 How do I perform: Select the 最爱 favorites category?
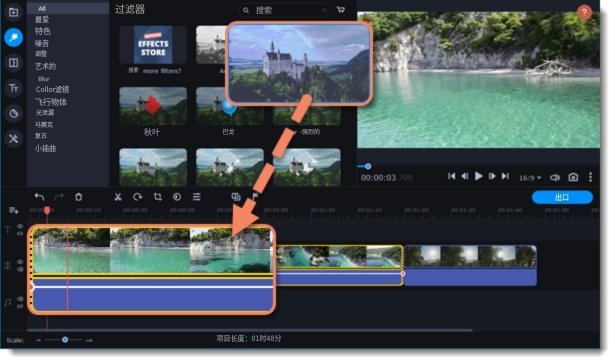point(42,19)
